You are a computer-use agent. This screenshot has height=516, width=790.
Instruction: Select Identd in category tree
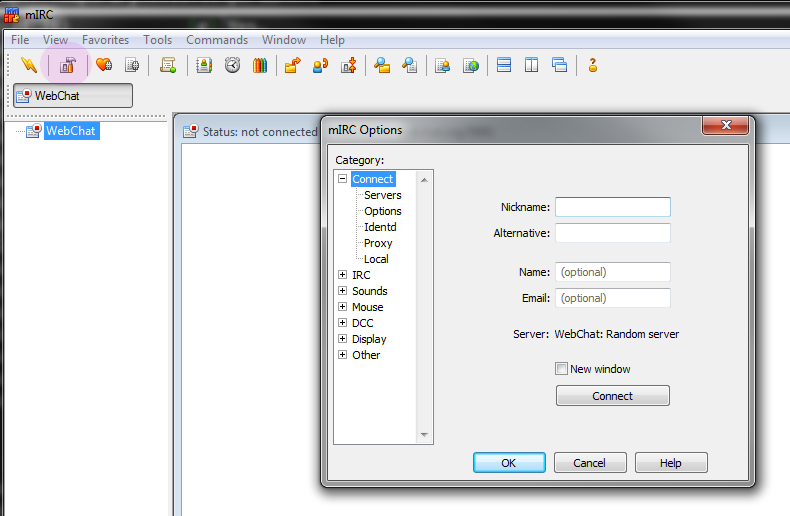pos(380,227)
